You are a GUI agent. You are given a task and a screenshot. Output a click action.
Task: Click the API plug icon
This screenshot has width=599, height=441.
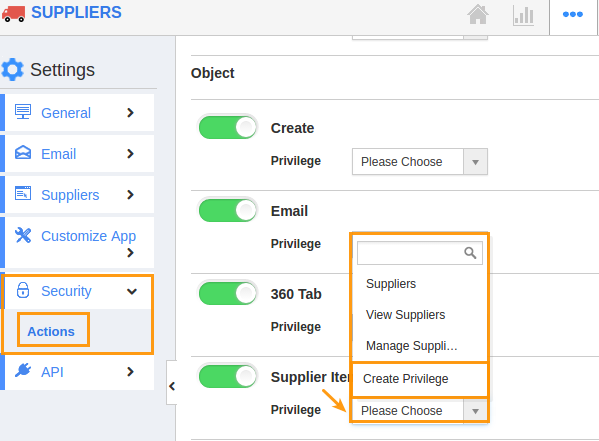pyautogui.click(x=23, y=370)
